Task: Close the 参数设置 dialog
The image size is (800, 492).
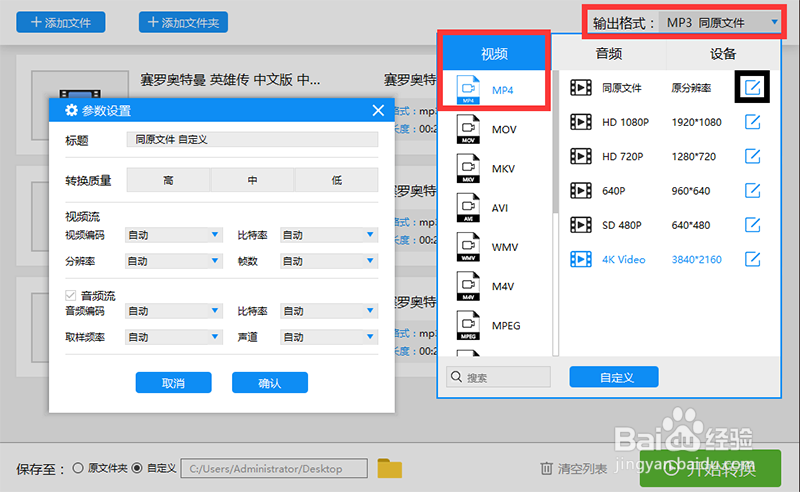Action: click(x=378, y=110)
